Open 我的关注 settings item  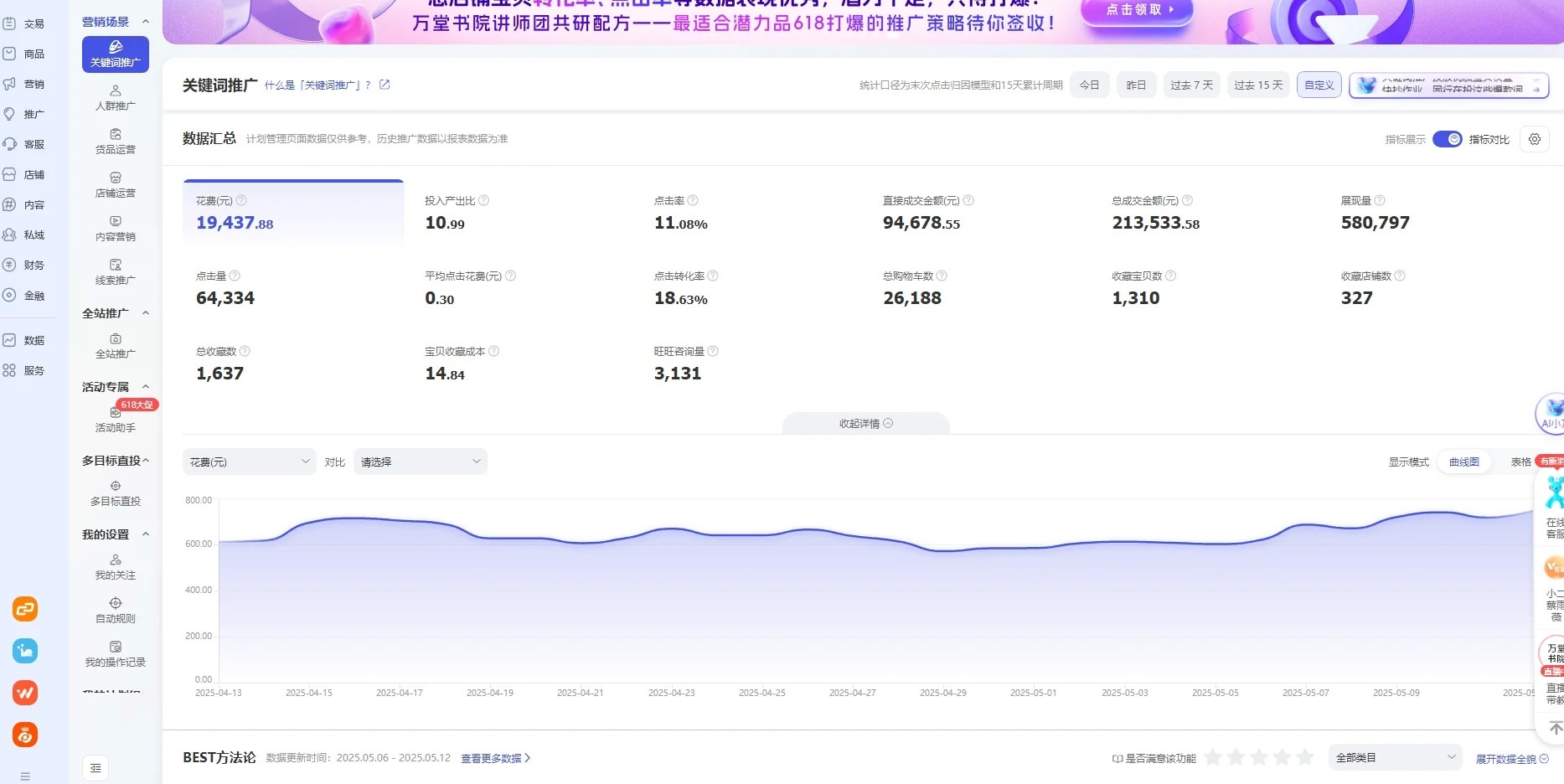pos(116,567)
